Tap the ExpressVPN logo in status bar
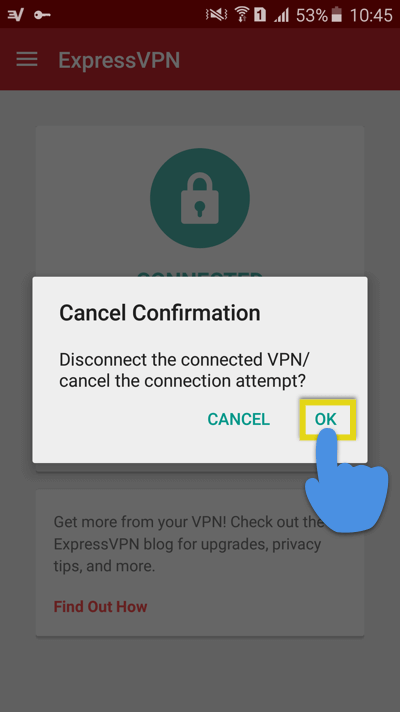 point(15,15)
